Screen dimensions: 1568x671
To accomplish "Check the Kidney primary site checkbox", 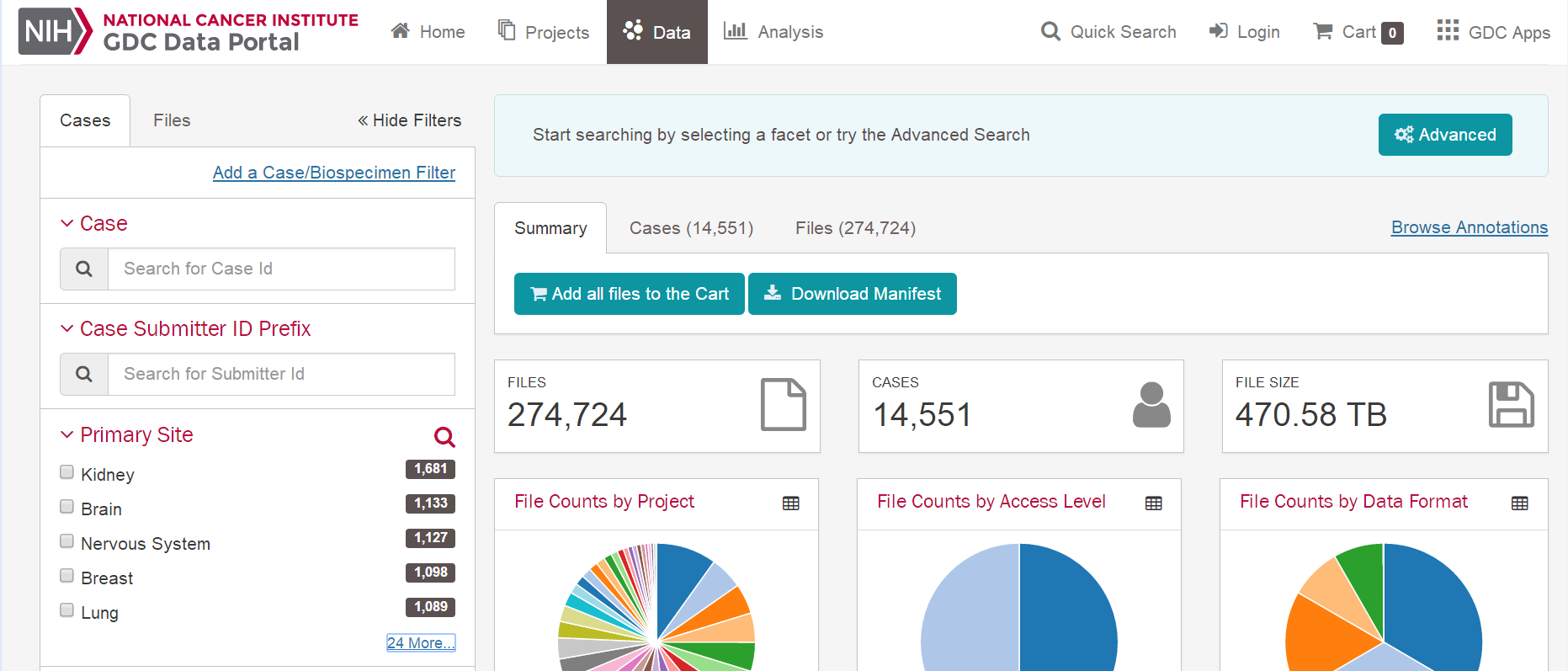I will point(66,471).
